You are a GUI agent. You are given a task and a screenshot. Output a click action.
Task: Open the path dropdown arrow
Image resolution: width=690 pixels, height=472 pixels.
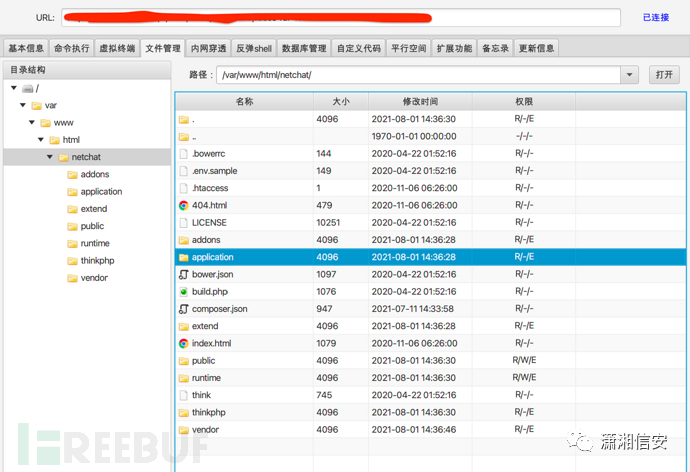pyautogui.click(x=629, y=75)
